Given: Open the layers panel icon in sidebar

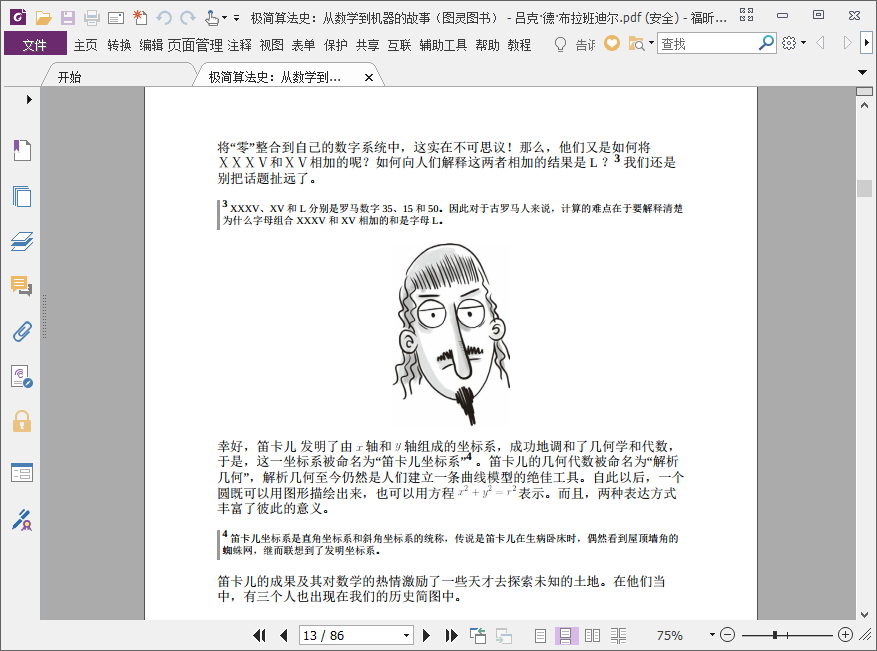Looking at the screenshot, I should pos(22,241).
